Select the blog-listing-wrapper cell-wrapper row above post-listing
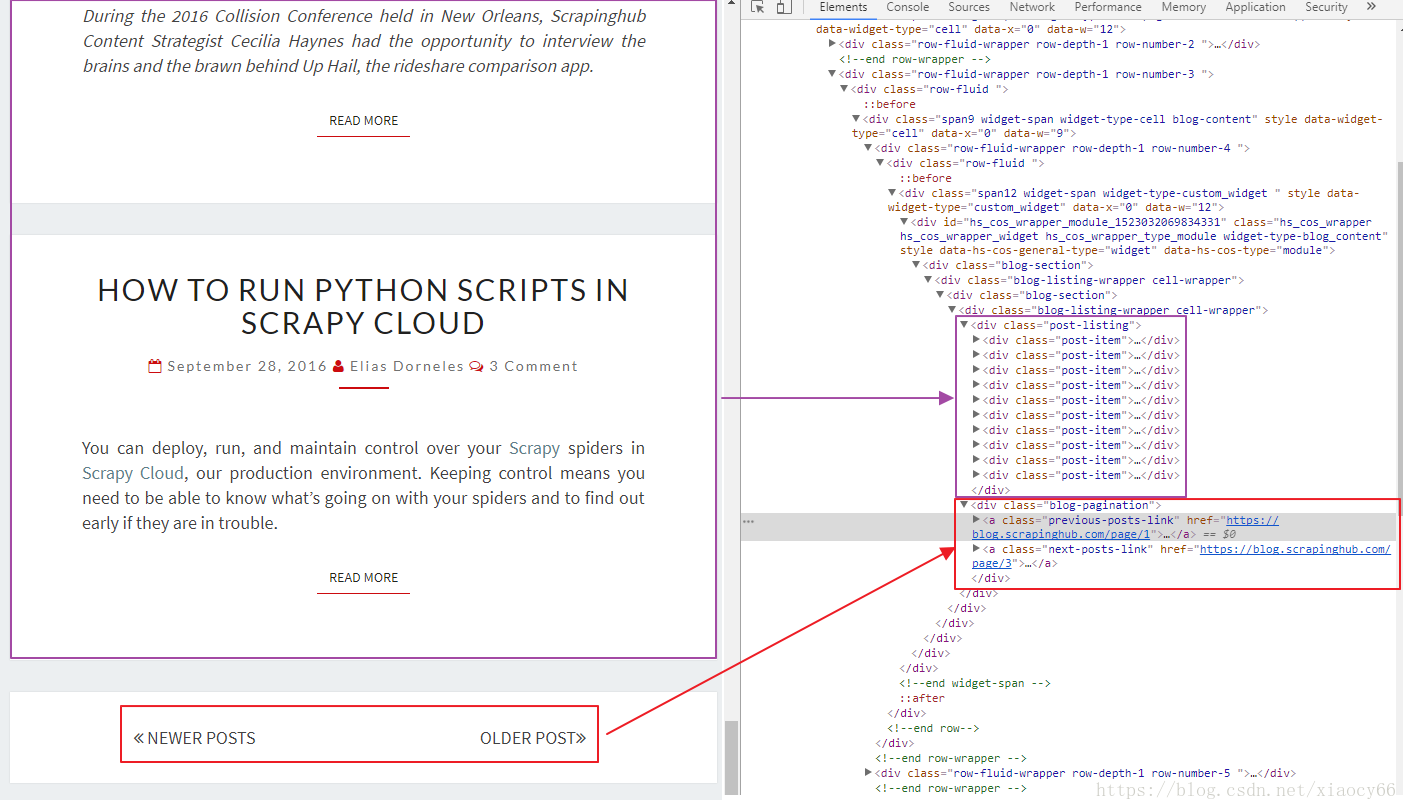The image size is (1407, 810). click(1107, 310)
